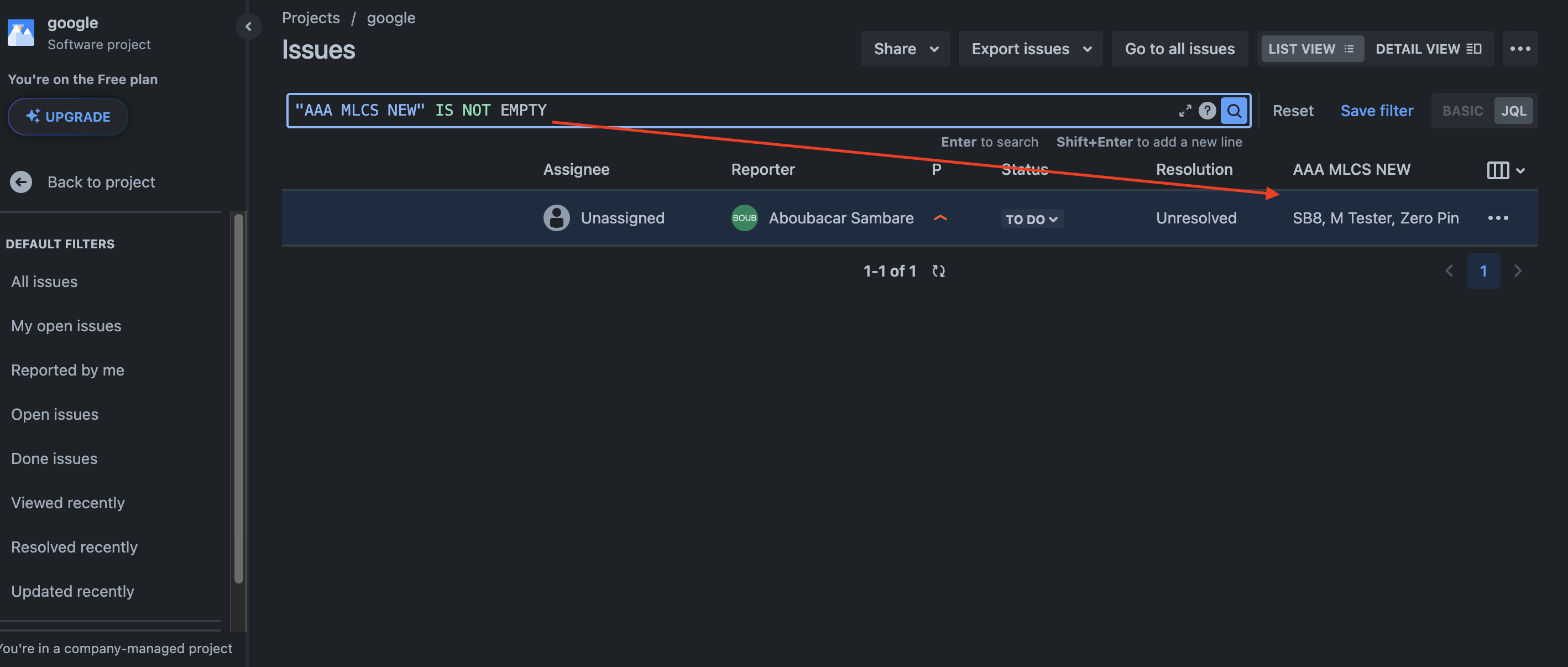Click the Unassigned avatar icon

tap(556, 218)
